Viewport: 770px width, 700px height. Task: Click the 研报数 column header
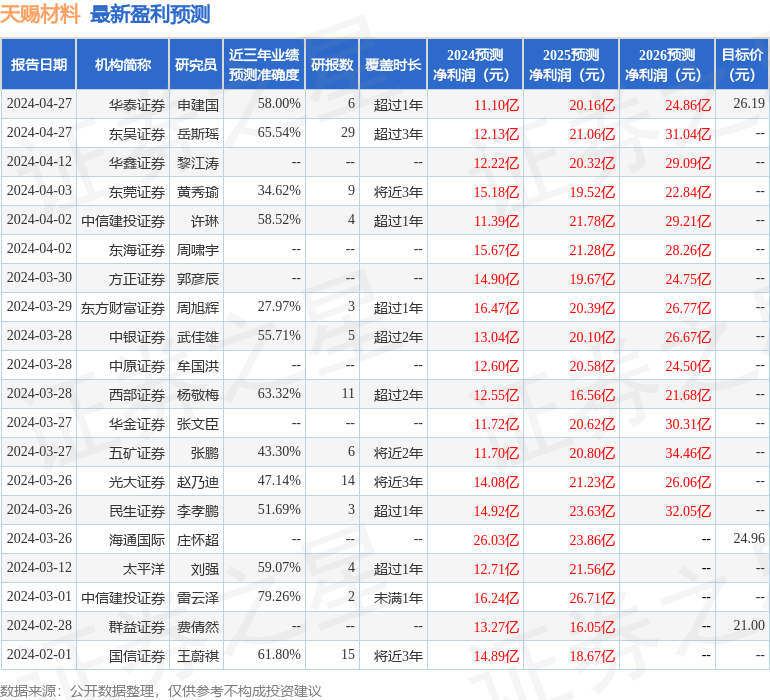tap(332, 65)
